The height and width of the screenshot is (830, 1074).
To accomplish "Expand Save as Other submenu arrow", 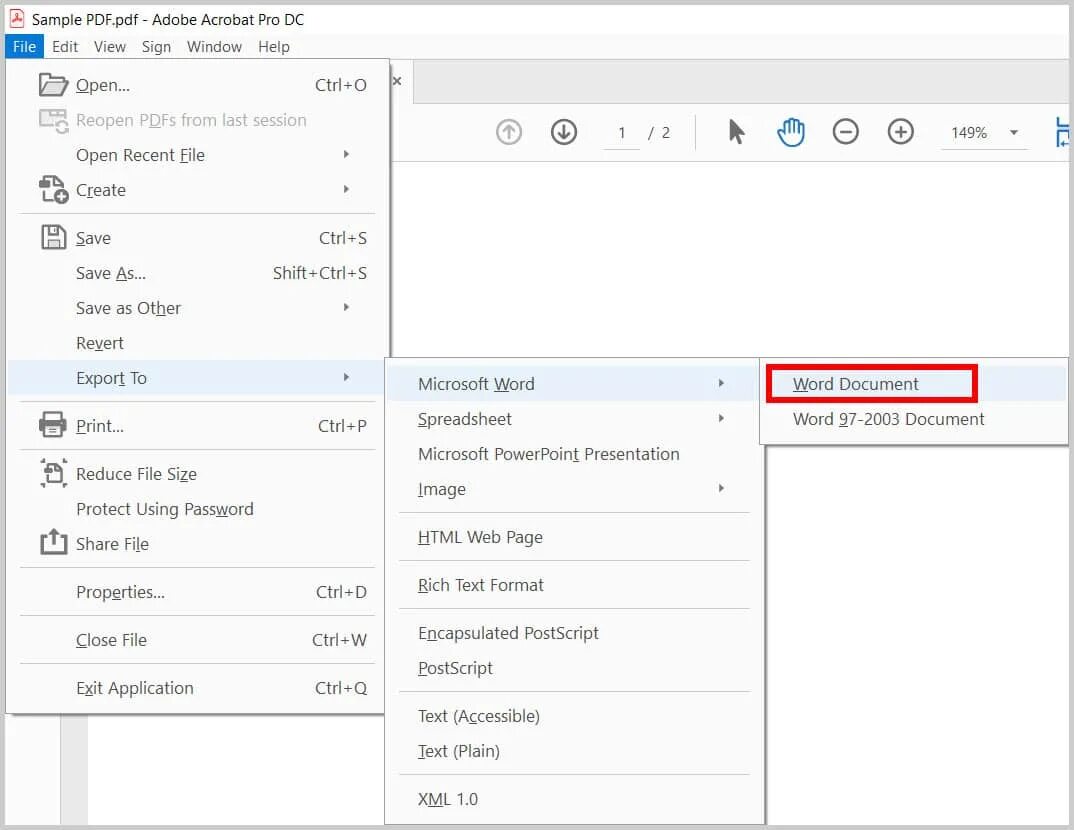I will pyautogui.click(x=347, y=307).
